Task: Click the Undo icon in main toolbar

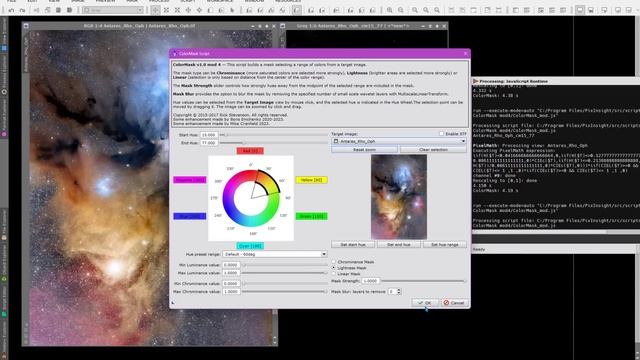Action: click(x=11, y=10)
